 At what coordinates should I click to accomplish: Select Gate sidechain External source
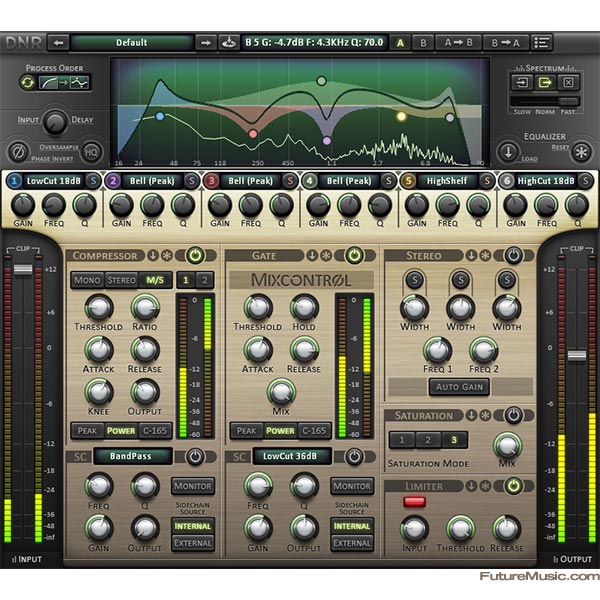coord(352,543)
